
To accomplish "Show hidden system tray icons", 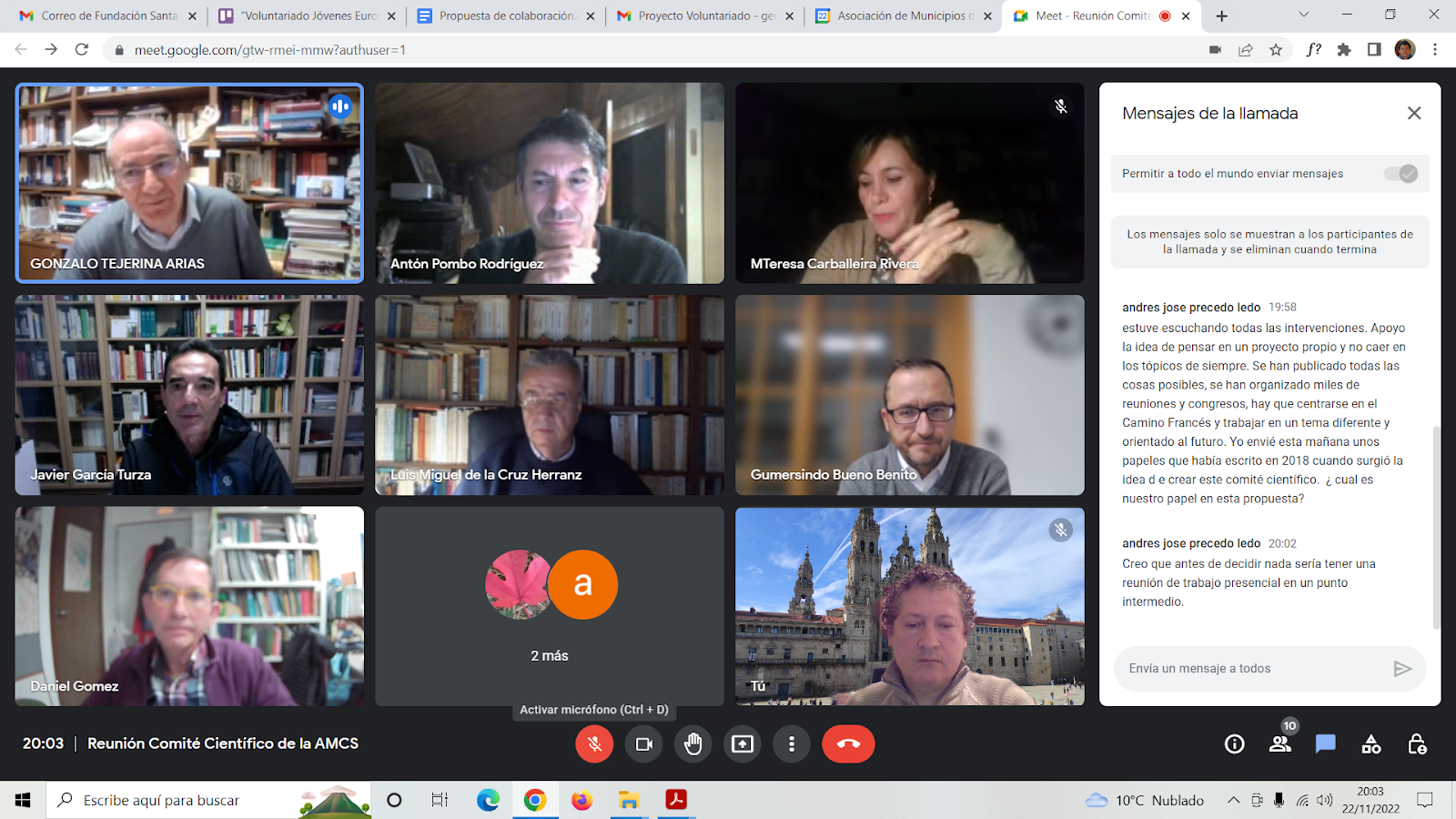I will tap(1233, 801).
